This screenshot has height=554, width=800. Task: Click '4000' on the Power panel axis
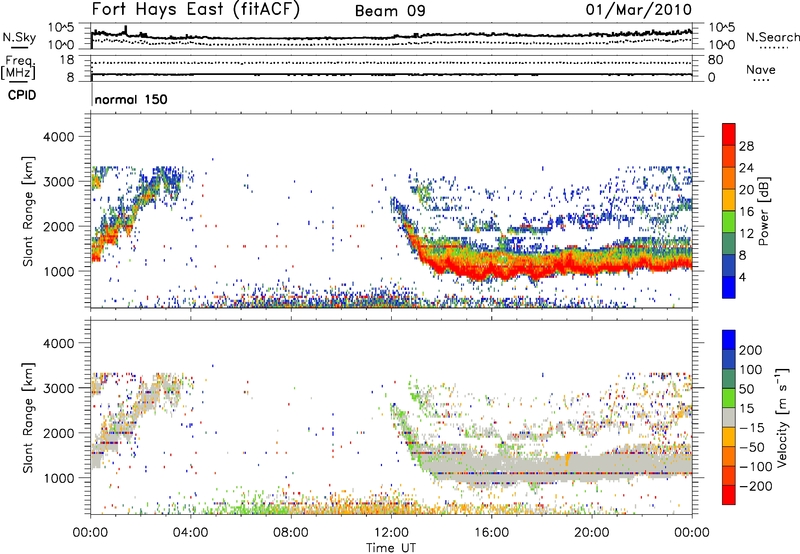click(58, 137)
